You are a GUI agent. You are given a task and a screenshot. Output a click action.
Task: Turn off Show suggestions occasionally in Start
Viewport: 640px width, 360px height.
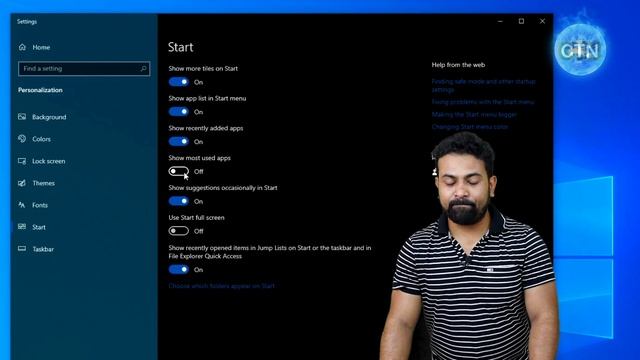179,201
